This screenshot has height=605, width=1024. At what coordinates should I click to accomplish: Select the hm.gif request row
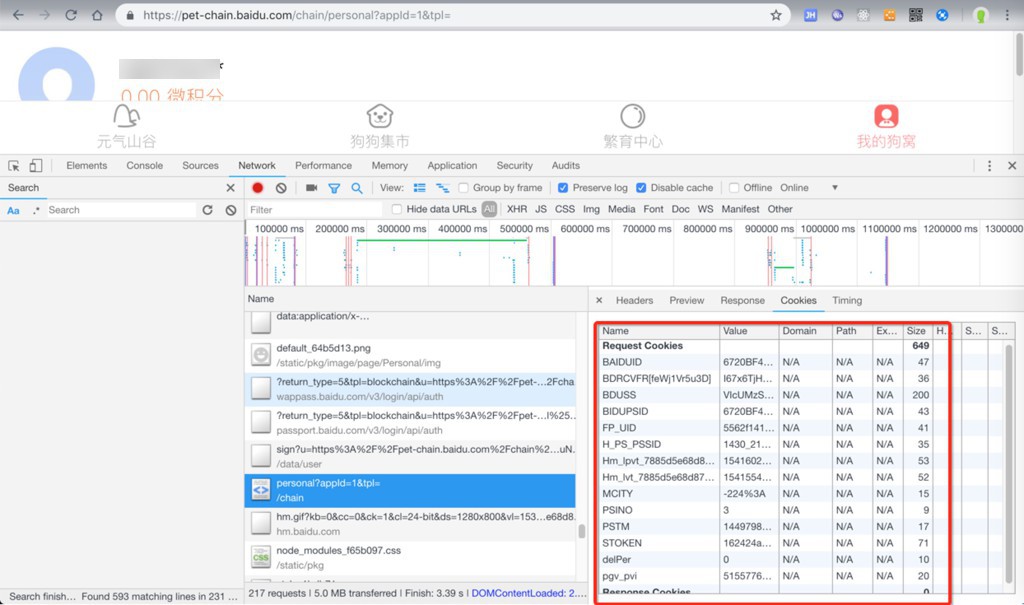(x=410, y=524)
